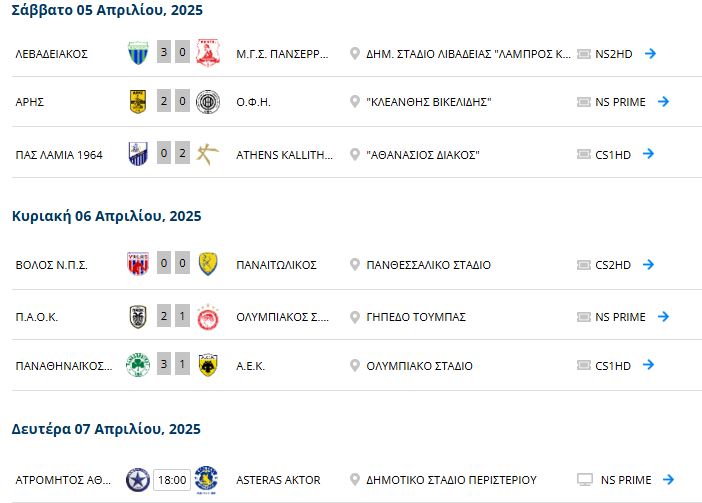This screenshot has height=503, width=702.
Task: Click the ΛΕΒΑΔΕΙΑΚΟΣ team name
Action: point(51,54)
